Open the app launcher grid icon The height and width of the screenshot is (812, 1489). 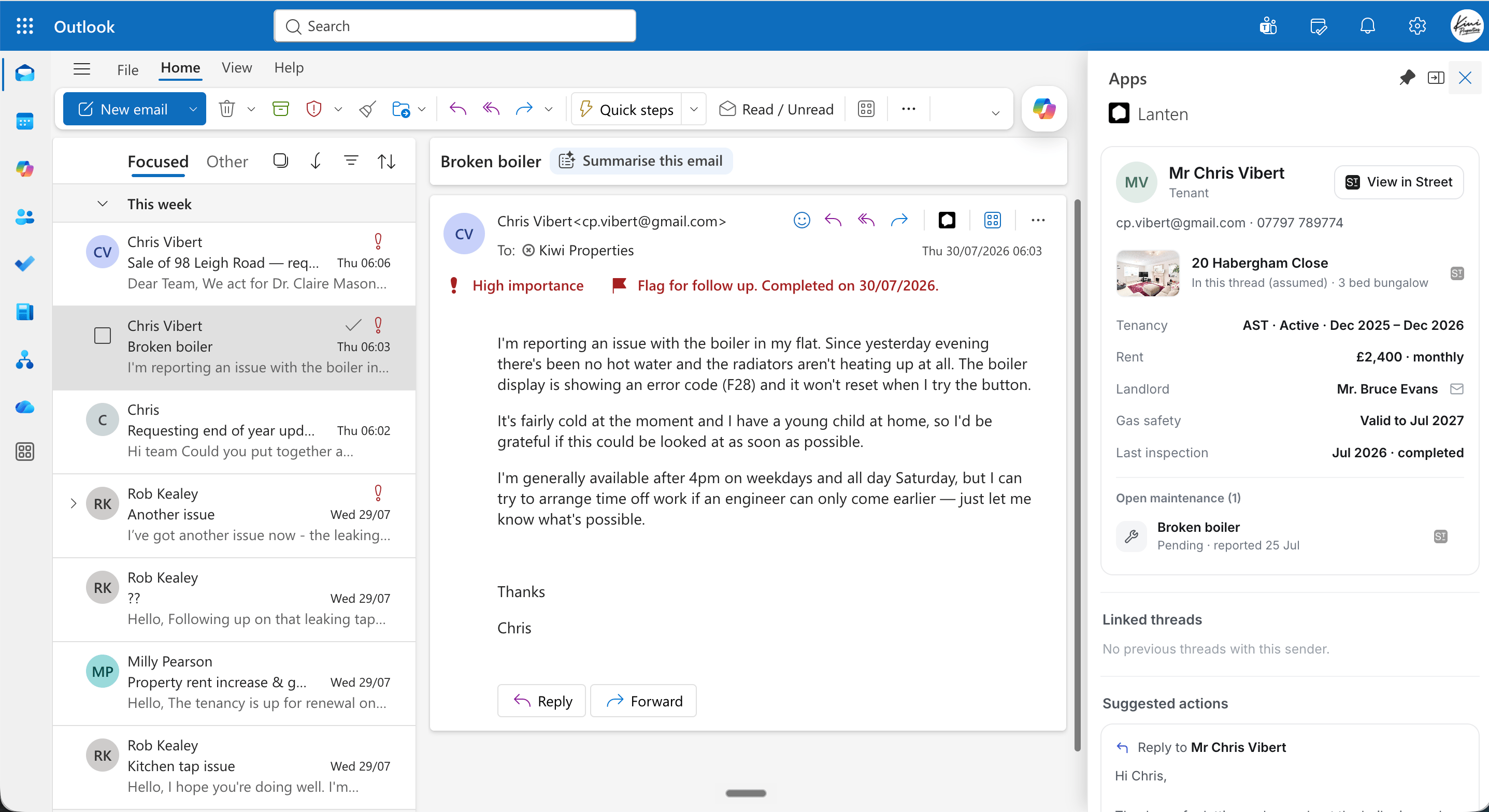click(x=25, y=26)
